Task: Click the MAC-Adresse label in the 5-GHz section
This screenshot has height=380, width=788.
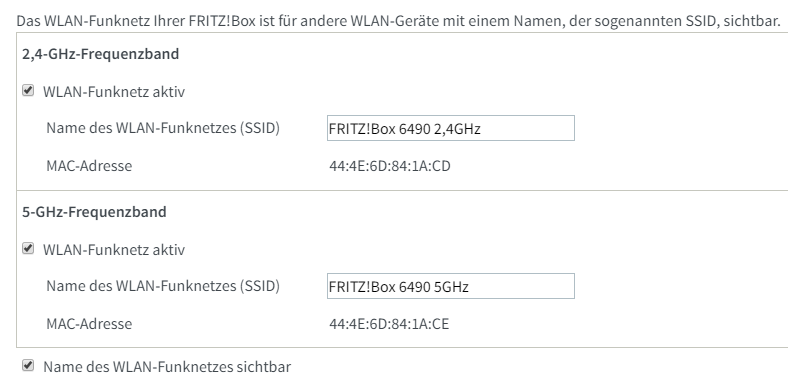Action: click(89, 324)
